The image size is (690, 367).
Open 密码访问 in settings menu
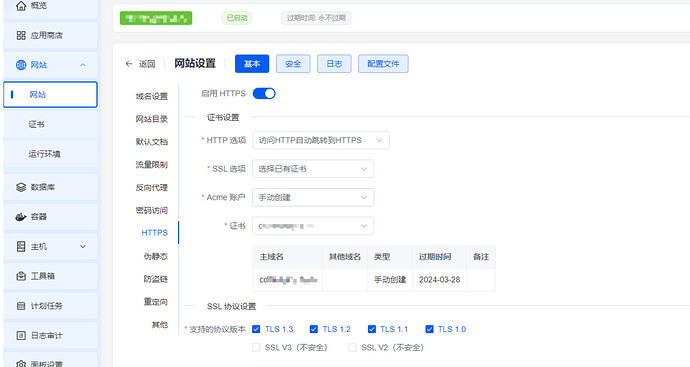pyautogui.click(x=151, y=210)
